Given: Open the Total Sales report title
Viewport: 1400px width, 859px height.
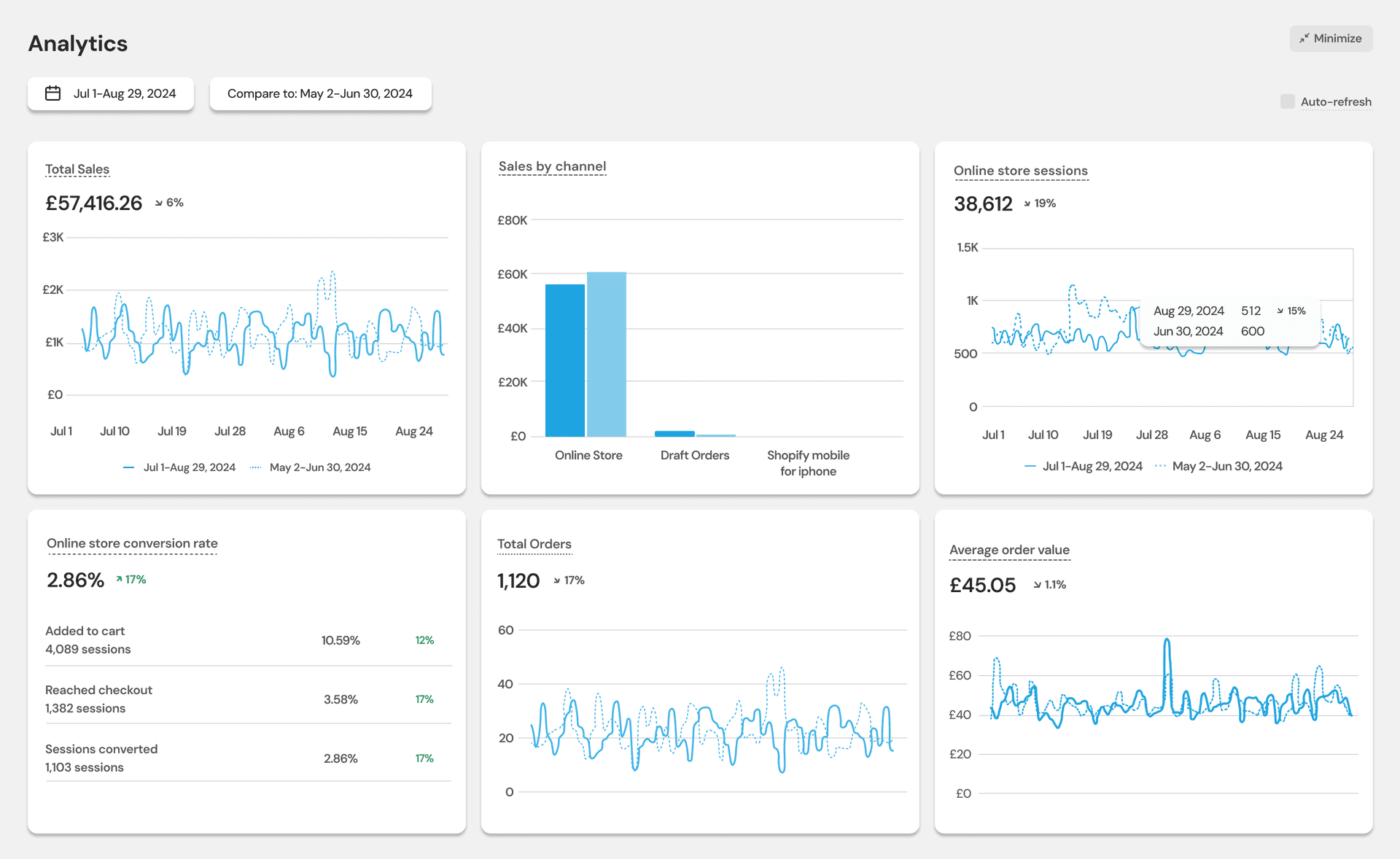Looking at the screenshot, I should click(77, 169).
